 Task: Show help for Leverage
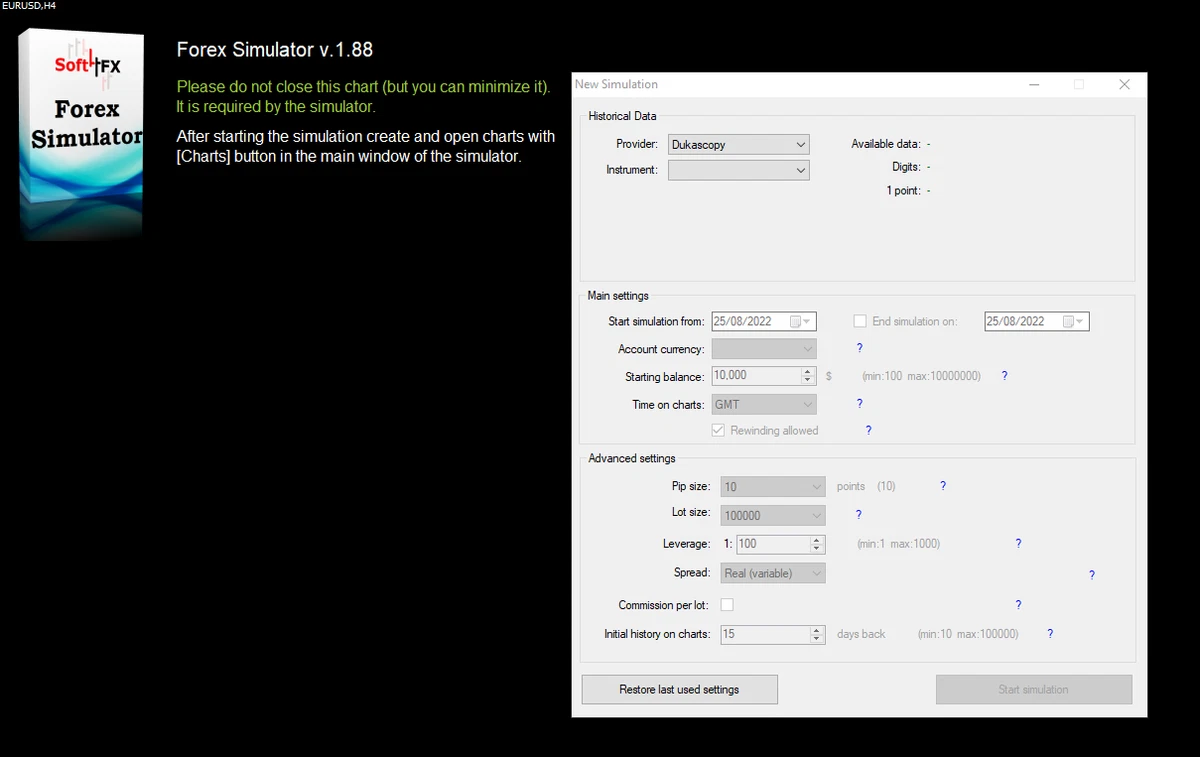point(1018,544)
